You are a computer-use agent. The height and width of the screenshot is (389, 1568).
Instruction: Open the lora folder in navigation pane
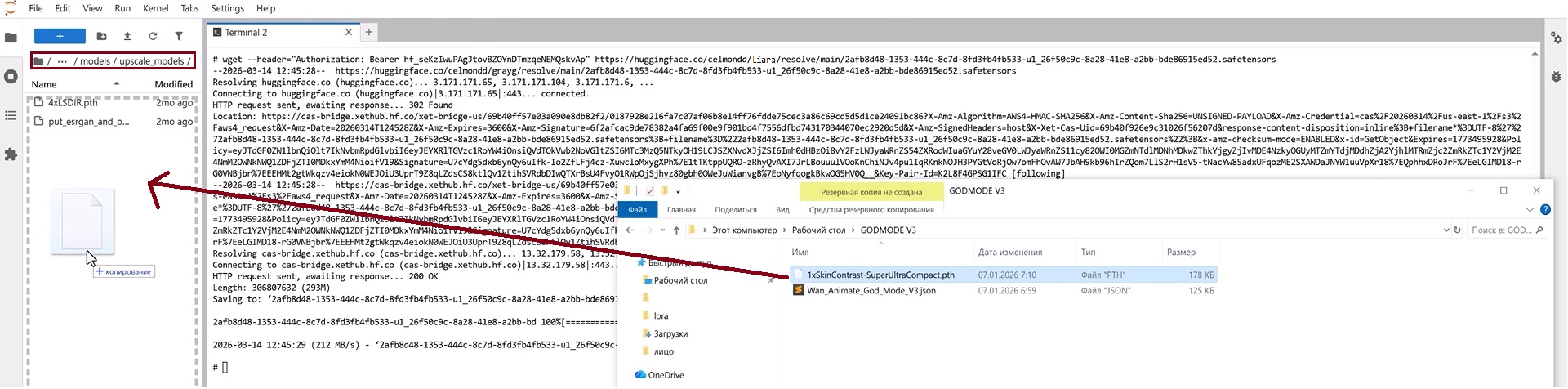pos(661,316)
